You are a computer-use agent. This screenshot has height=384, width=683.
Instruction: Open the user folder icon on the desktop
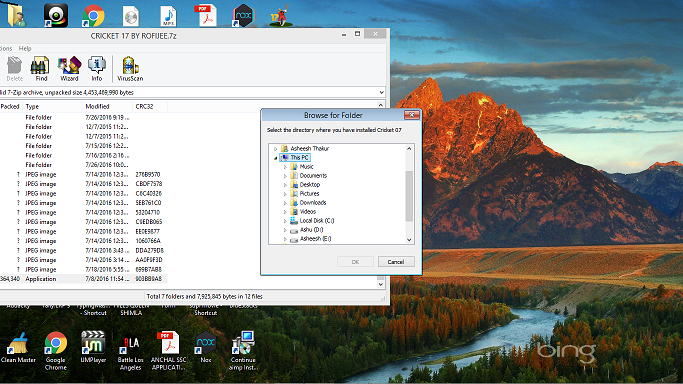click(17, 16)
